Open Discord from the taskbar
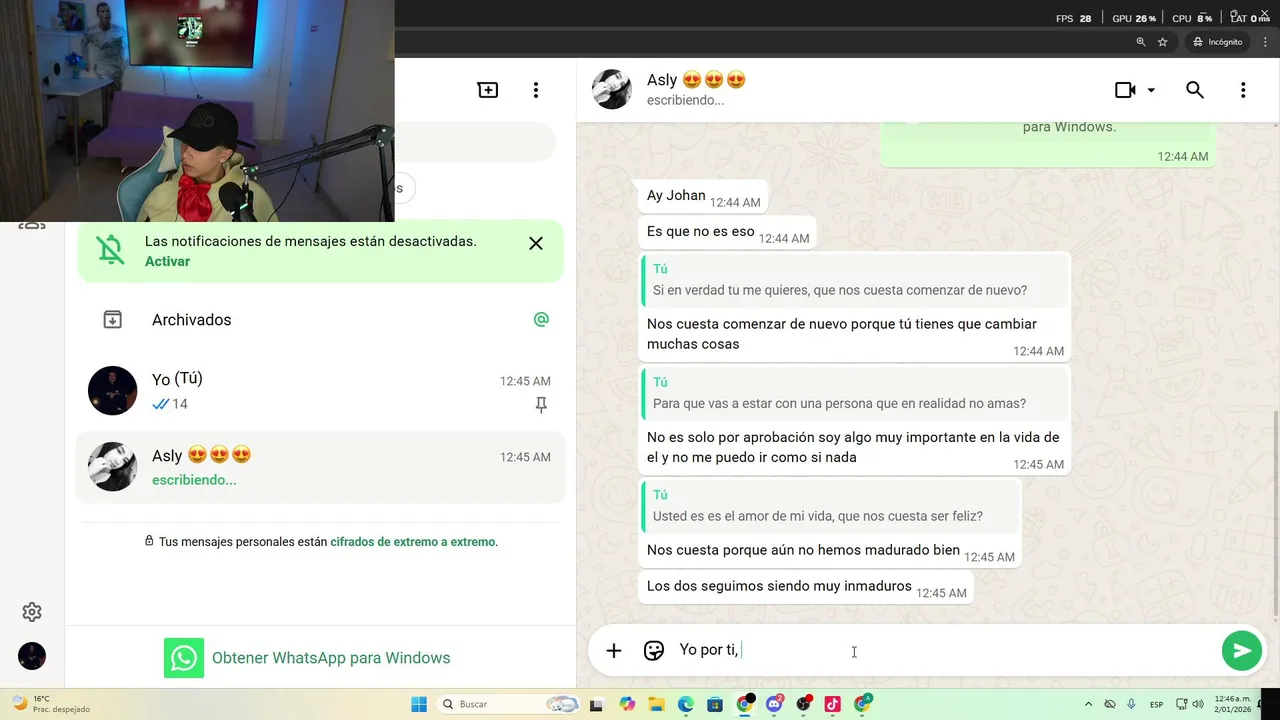This screenshot has width=1280, height=720. coord(774,704)
